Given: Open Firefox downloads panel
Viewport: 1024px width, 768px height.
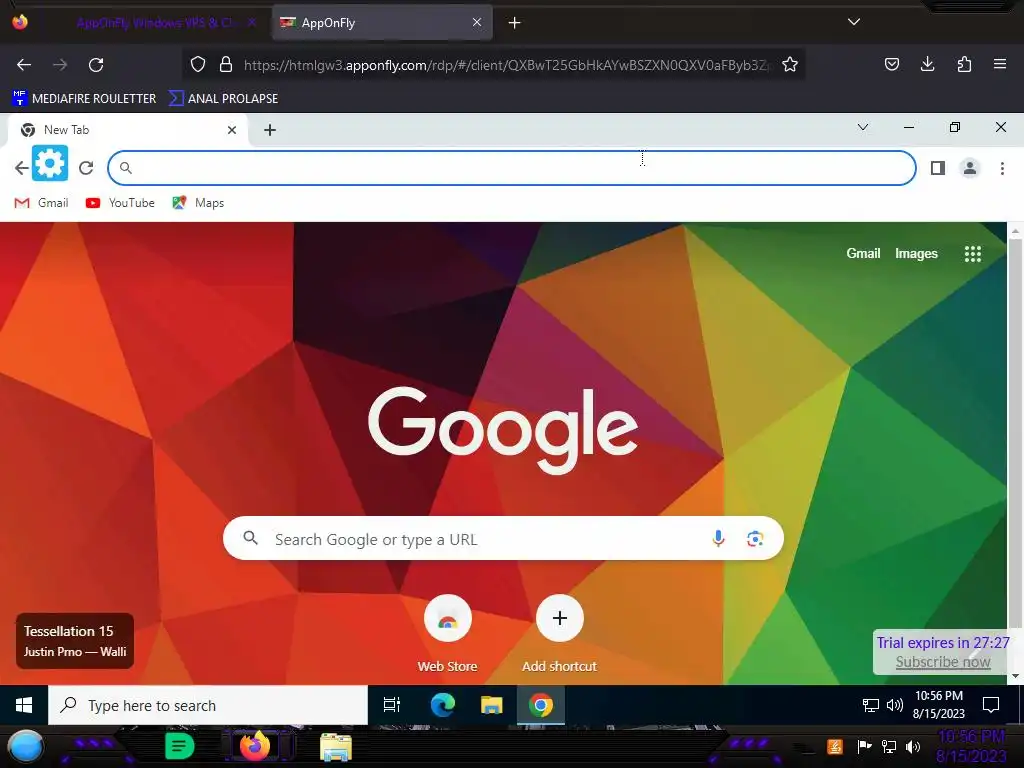Looking at the screenshot, I should click(927, 64).
